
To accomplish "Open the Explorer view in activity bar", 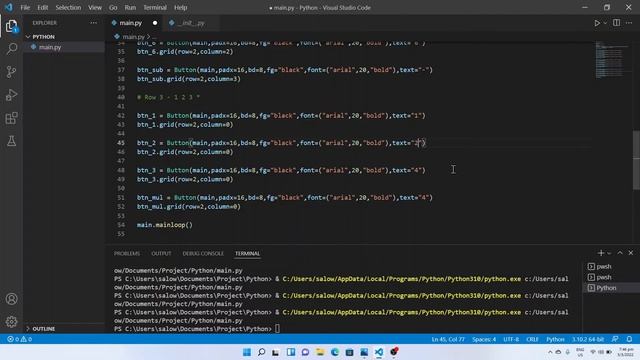I will click(11, 26).
